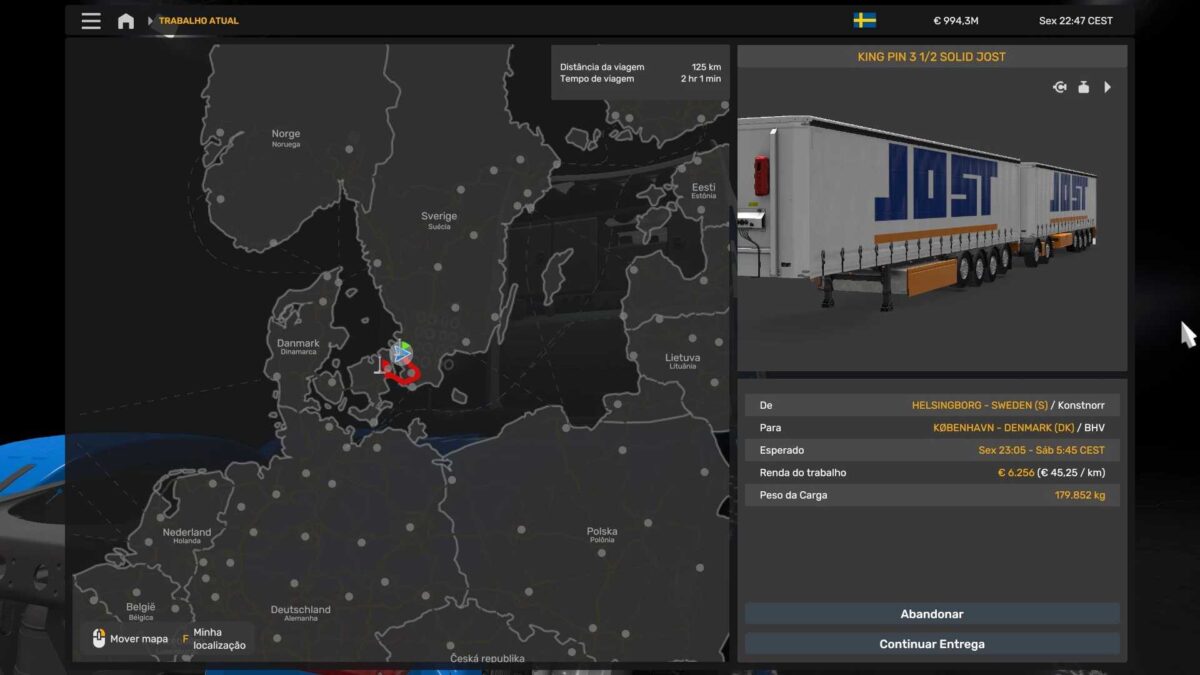The image size is (1200, 675).
Task: Click the white destination marker near København
Action: [x=381, y=367]
